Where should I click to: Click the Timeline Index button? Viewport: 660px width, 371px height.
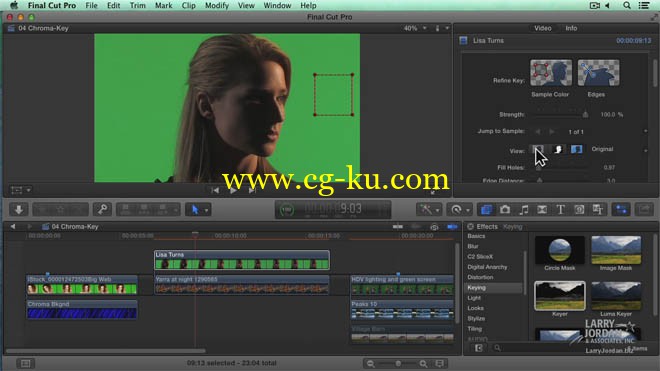pos(25,363)
